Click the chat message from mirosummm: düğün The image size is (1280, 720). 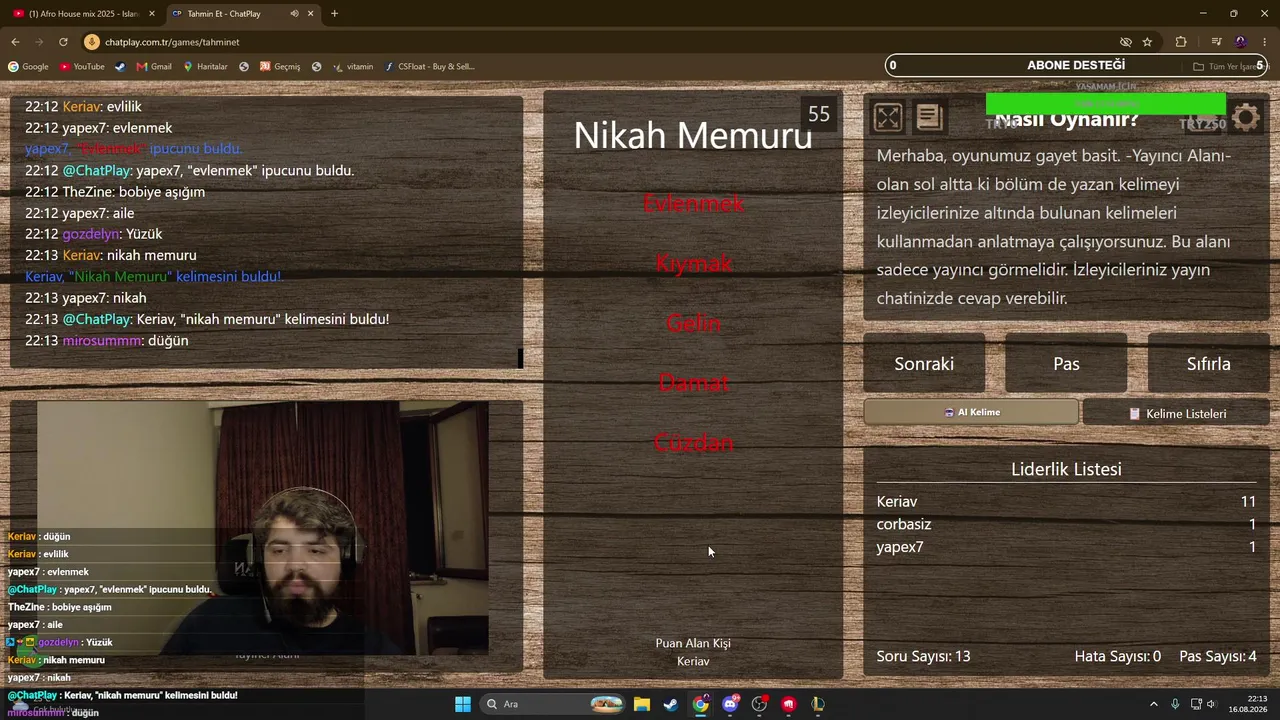point(107,341)
